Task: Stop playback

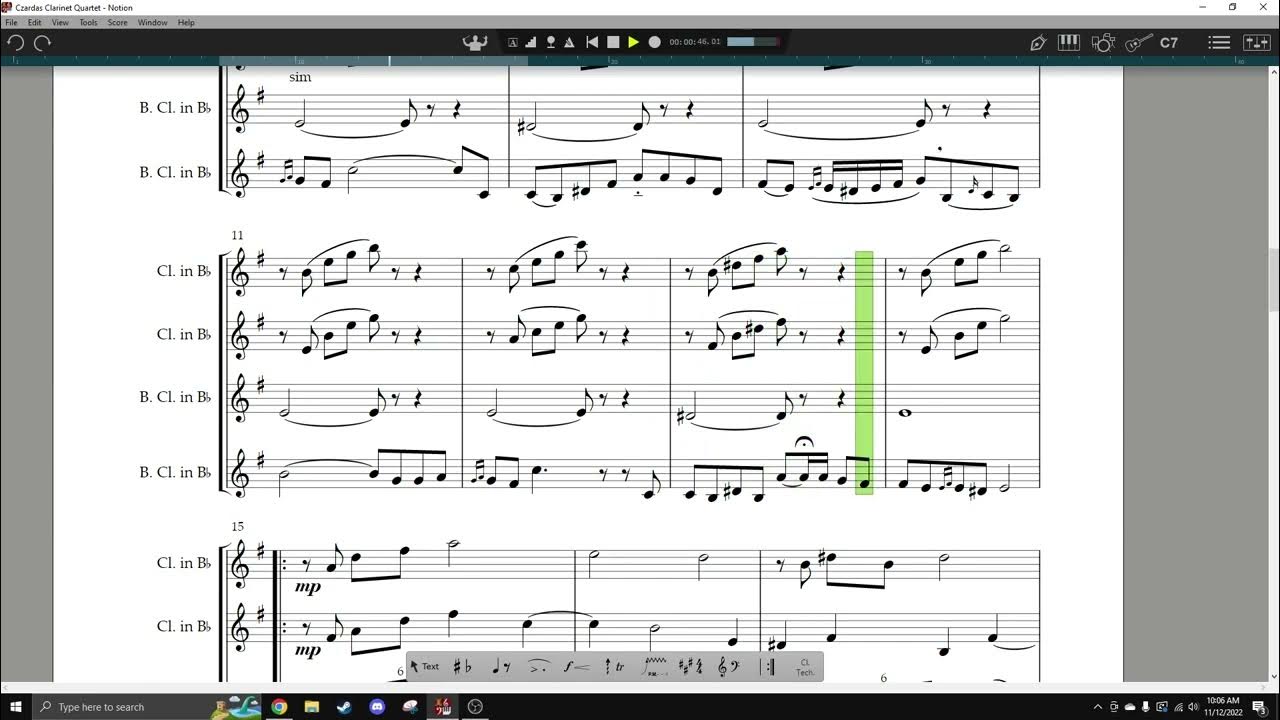Action: click(x=612, y=42)
